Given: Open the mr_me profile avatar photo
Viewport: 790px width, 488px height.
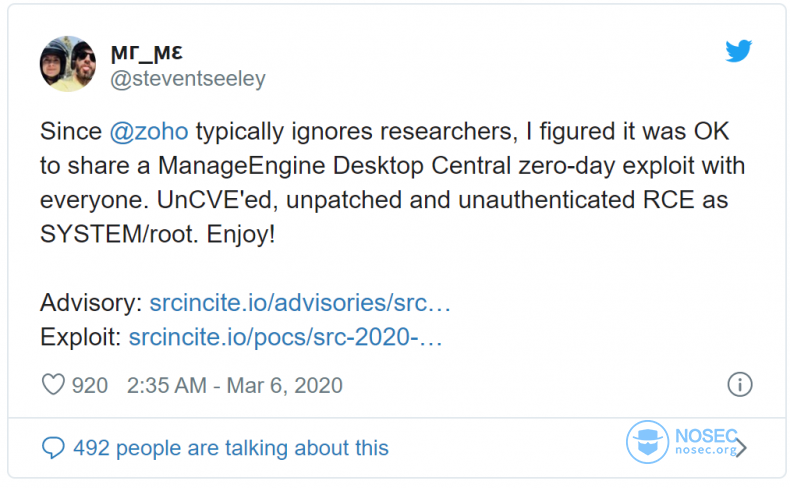Looking at the screenshot, I should (x=68, y=63).
